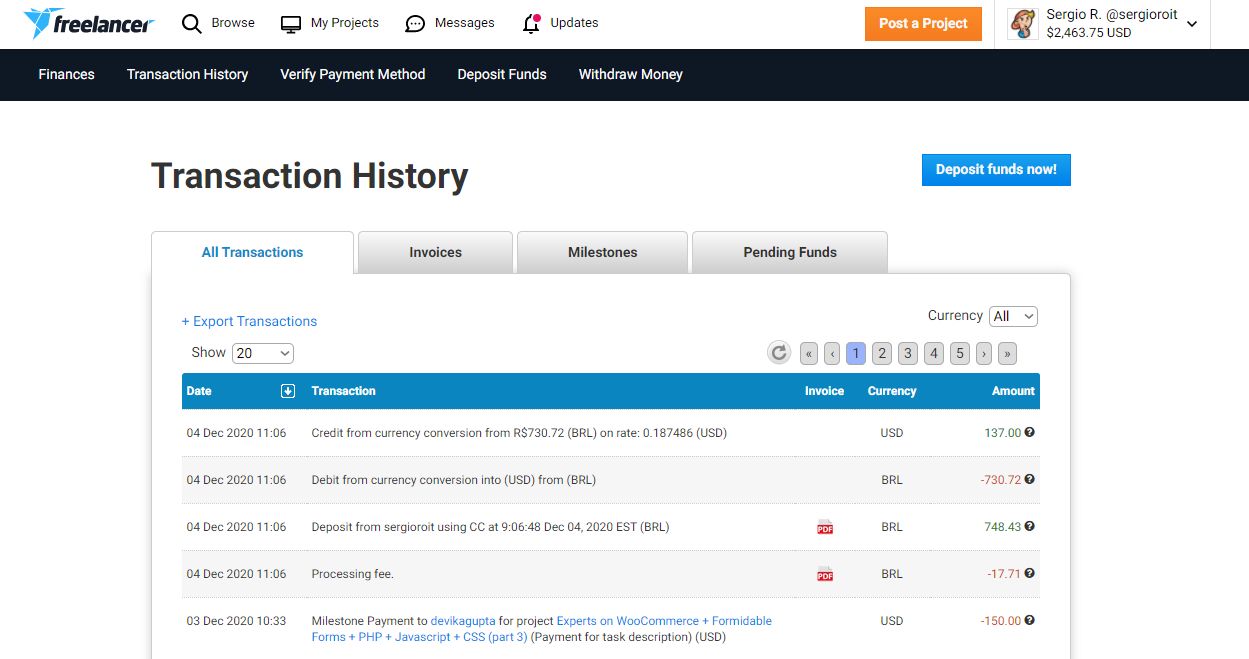Image resolution: width=1249 pixels, height=659 pixels.
Task: Go to page 3 of transactions
Action: [x=908, y=353]
